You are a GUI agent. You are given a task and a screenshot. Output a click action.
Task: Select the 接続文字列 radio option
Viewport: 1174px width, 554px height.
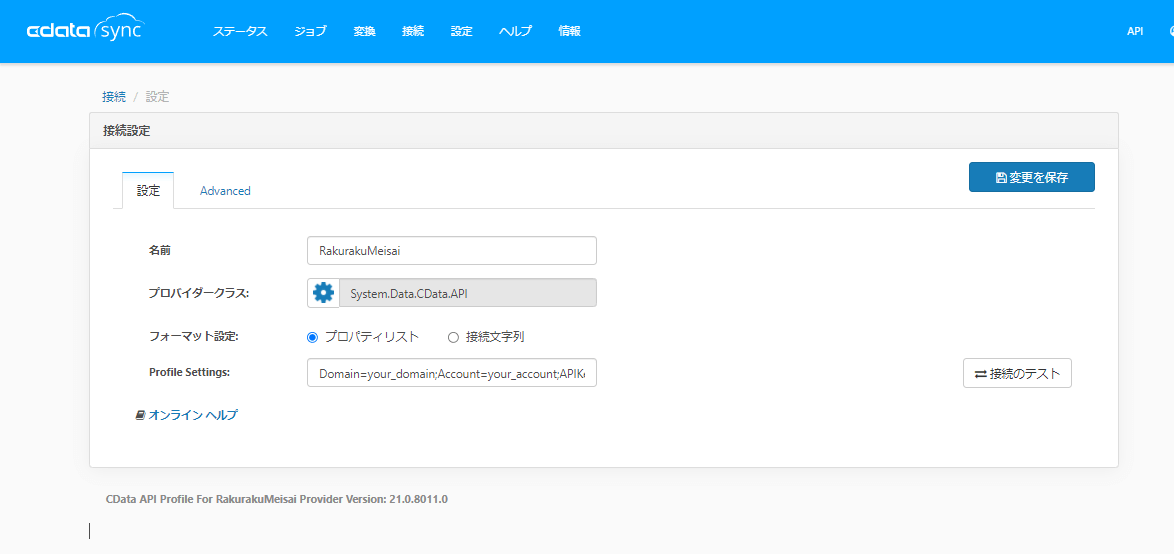click(x=453, y=337)
